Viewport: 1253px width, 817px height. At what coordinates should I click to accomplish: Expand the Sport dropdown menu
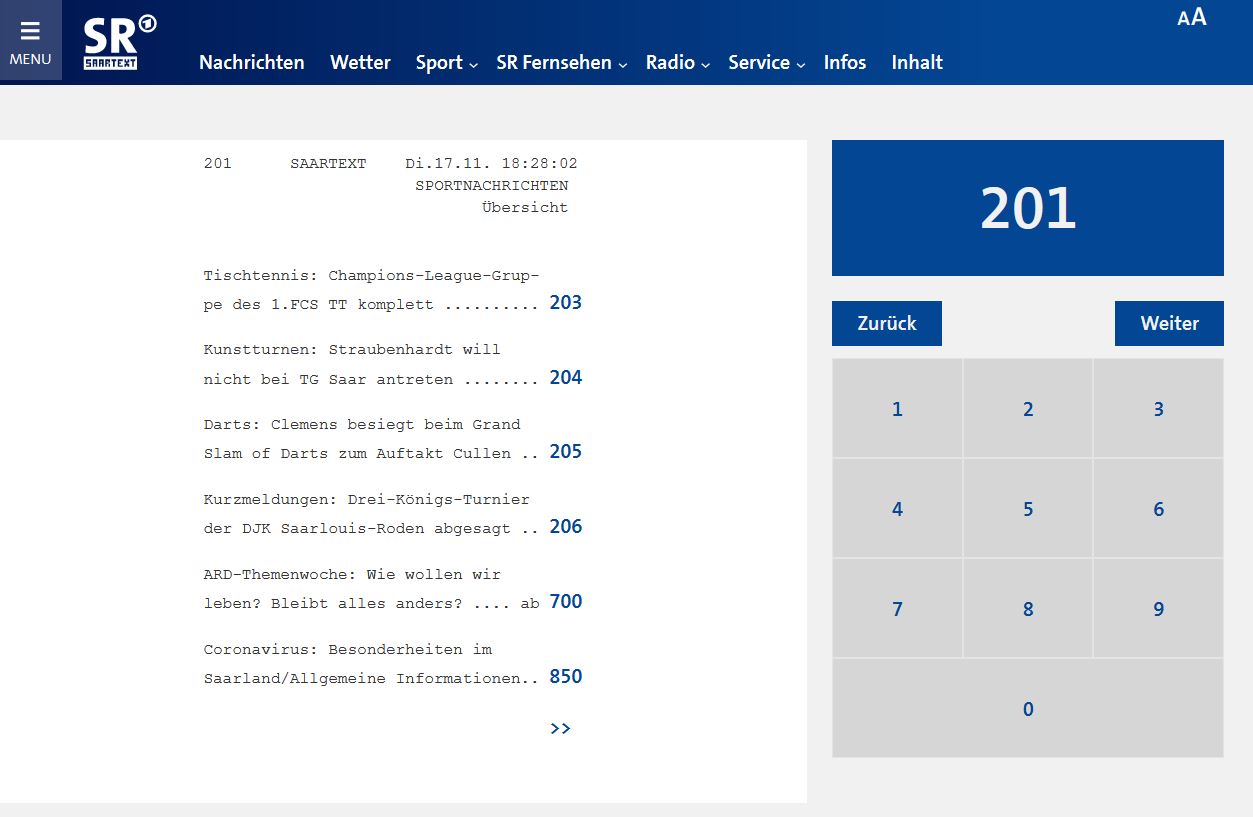coord(446,63)
